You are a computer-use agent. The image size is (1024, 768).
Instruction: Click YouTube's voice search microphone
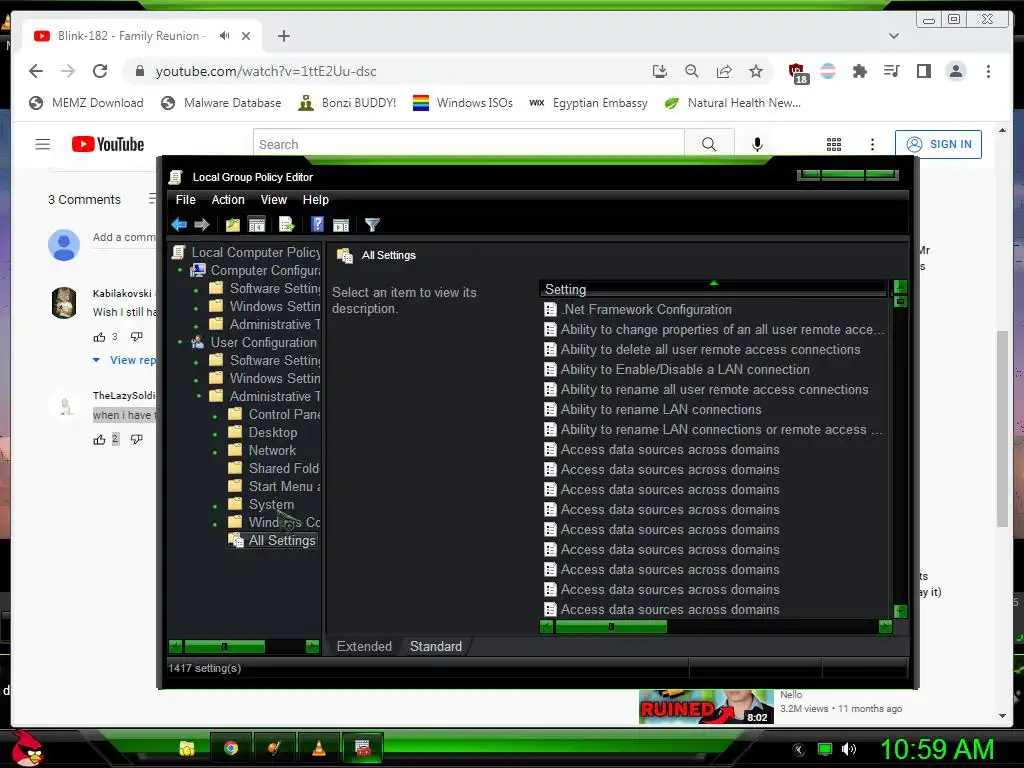click(757, 144)
